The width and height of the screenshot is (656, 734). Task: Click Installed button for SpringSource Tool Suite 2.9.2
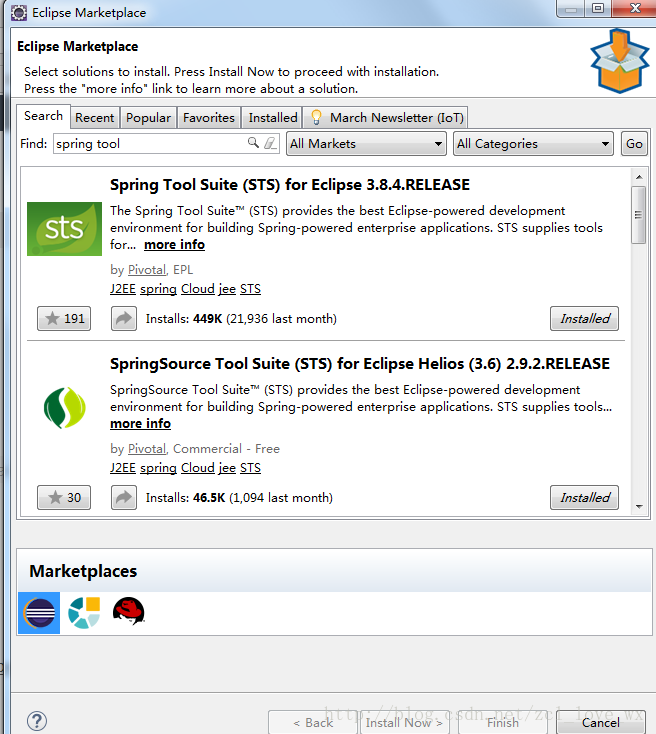tap(584, 498)
